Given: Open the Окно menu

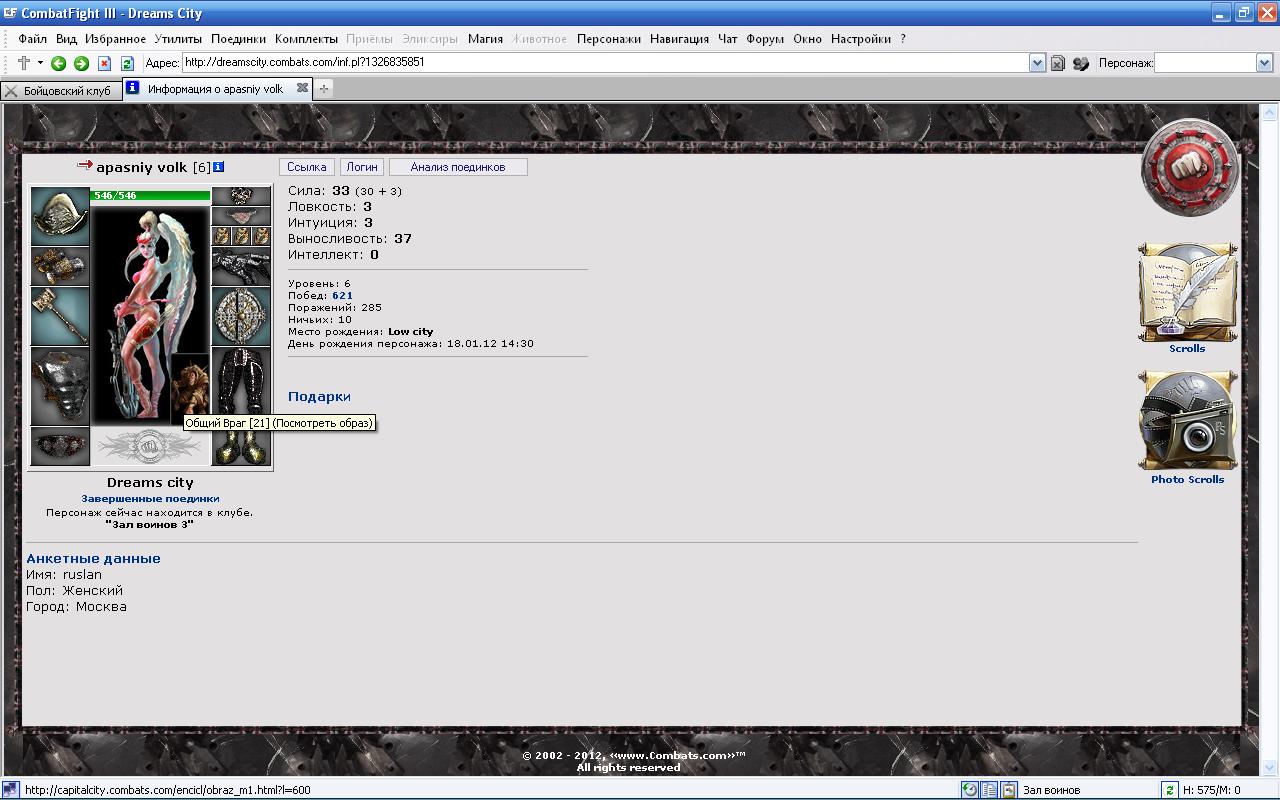Looking at the screenshot, I should click(807, 39).
